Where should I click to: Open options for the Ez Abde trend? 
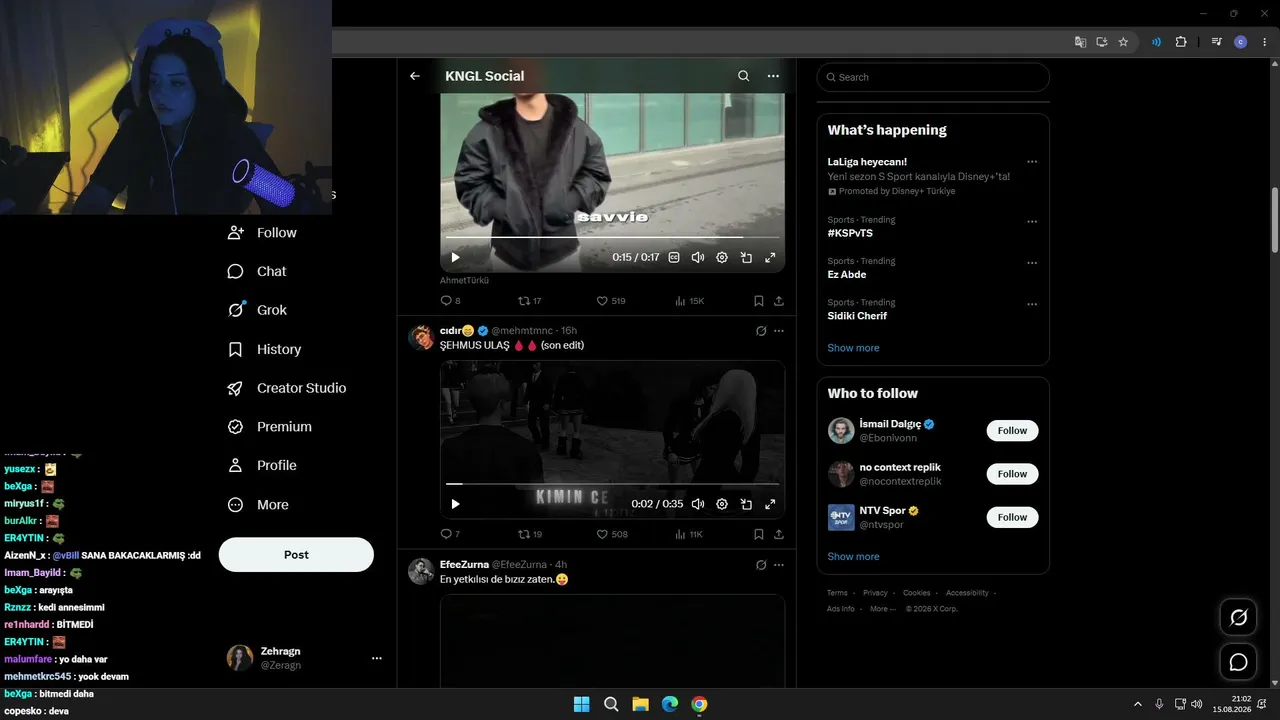(x=1032, y=263)
